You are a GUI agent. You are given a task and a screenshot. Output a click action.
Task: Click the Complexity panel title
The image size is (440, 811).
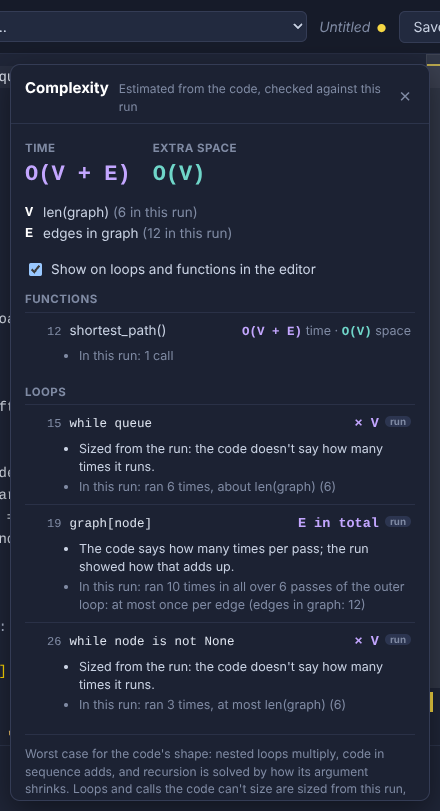pyautogui.click(x=67, y=88)
